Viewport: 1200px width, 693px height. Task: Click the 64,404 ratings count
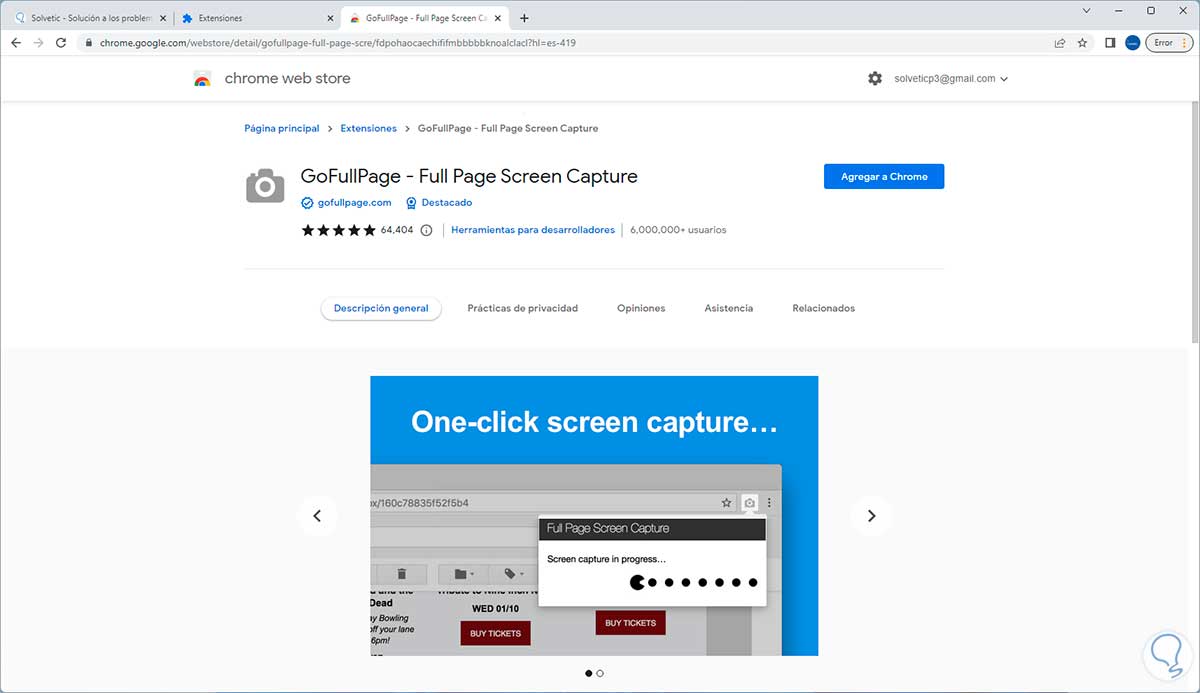pyautogui.click(x=397, y=230)
